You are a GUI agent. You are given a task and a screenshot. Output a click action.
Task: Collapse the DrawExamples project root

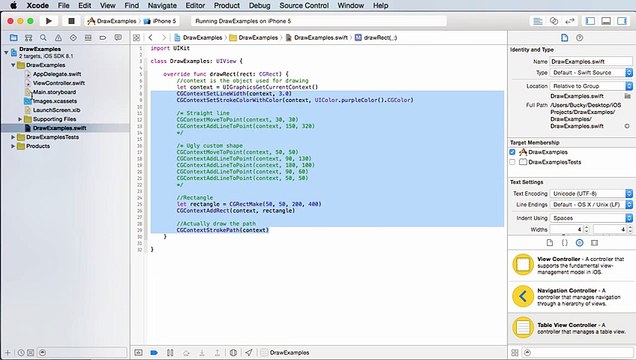6,52
